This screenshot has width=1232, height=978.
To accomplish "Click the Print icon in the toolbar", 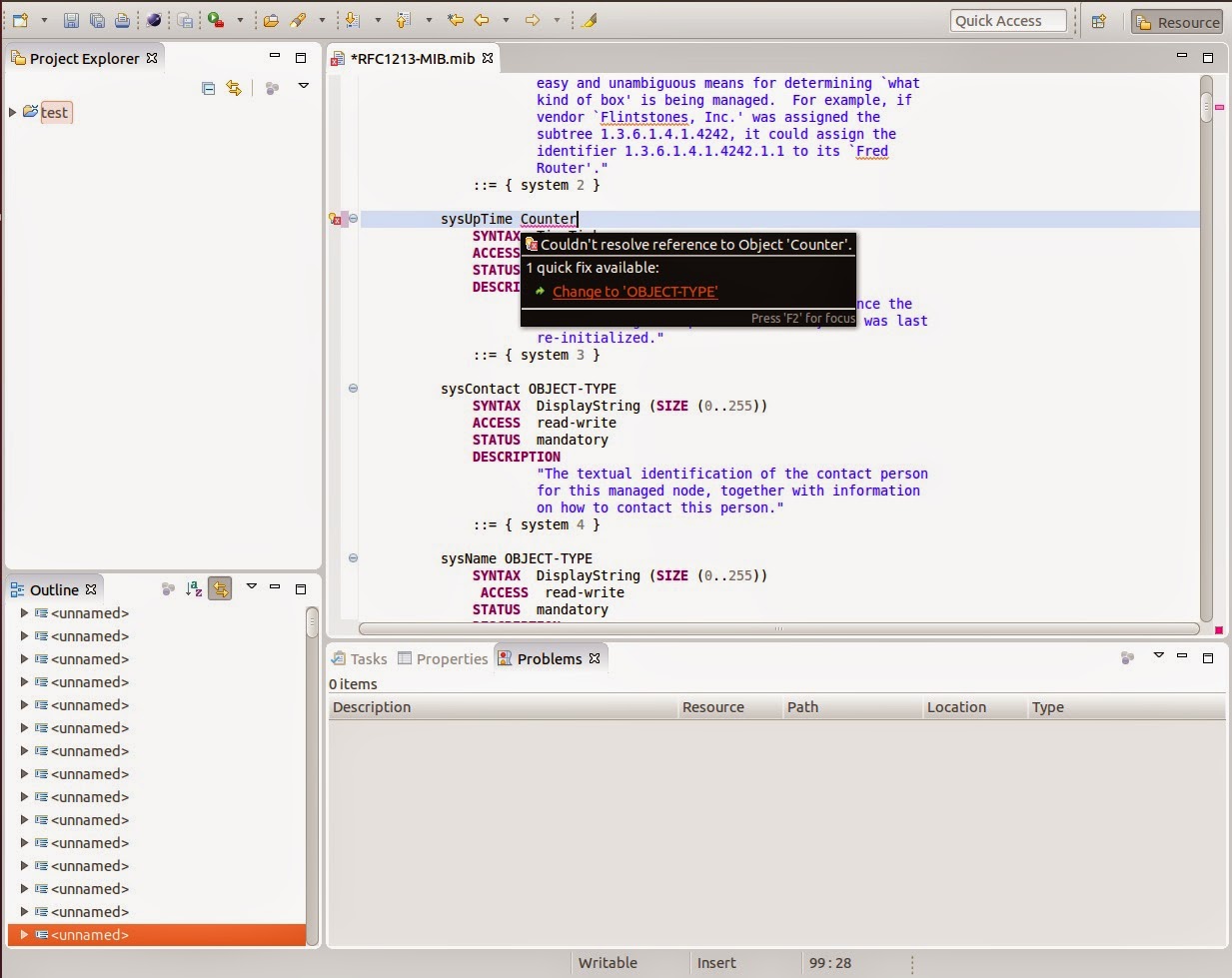I will (122, 20).
